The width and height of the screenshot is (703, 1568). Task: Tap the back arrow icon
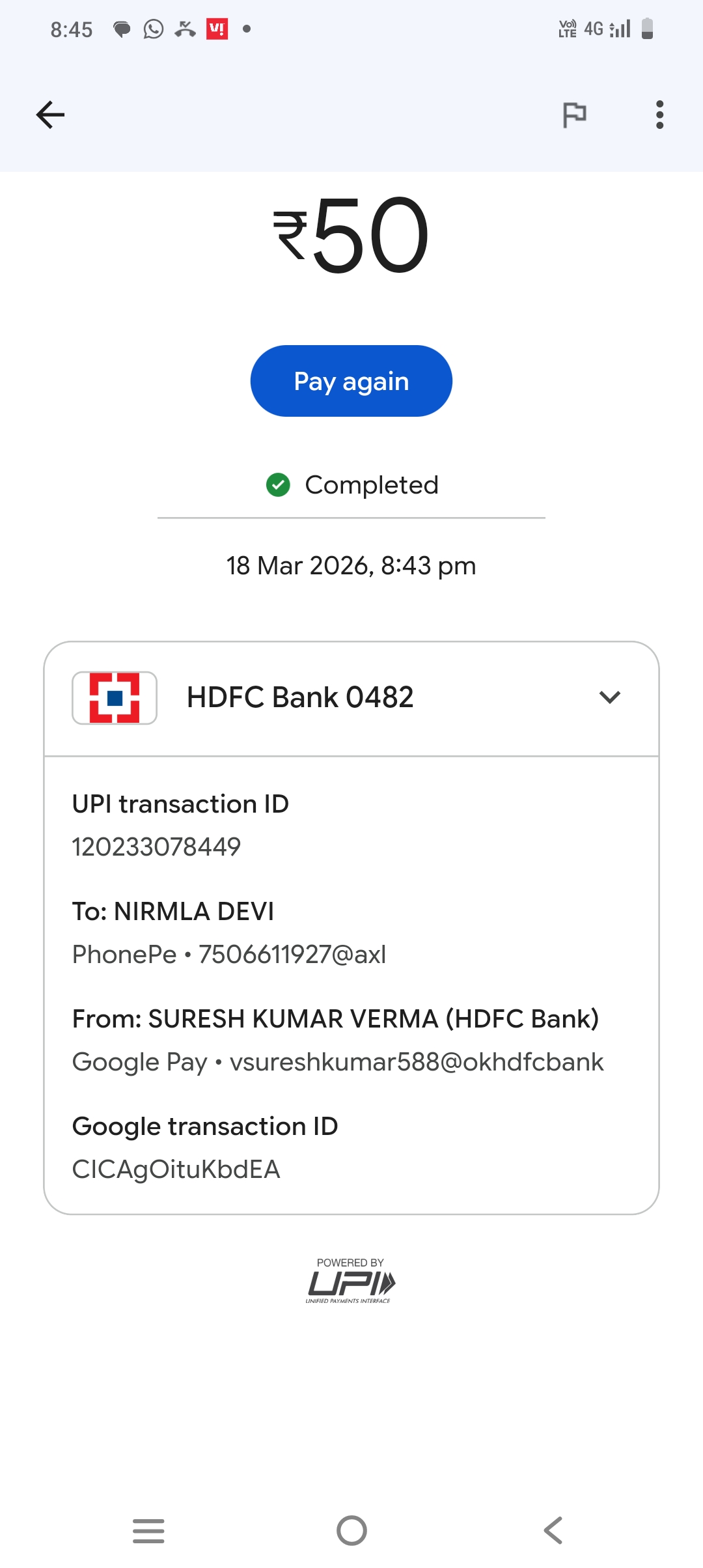pyautogui.click(x=50, y=115)
